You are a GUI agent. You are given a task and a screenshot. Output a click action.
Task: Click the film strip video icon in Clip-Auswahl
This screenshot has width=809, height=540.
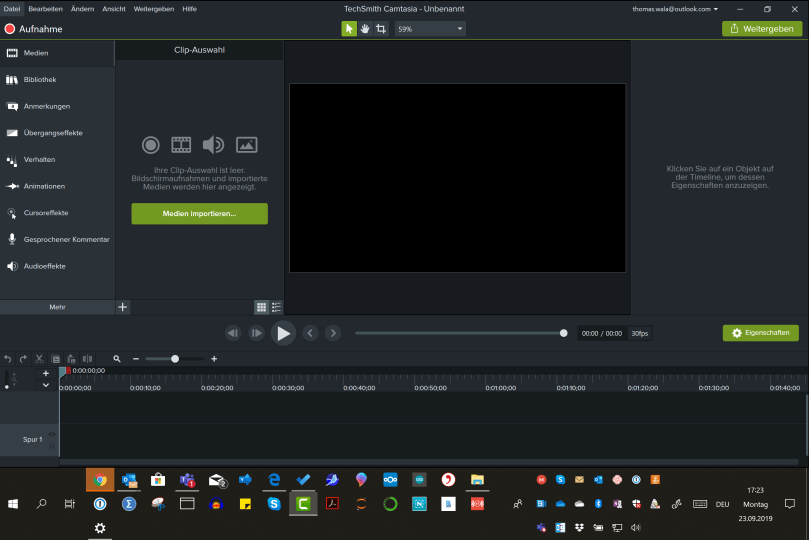(x=181, y=145)
